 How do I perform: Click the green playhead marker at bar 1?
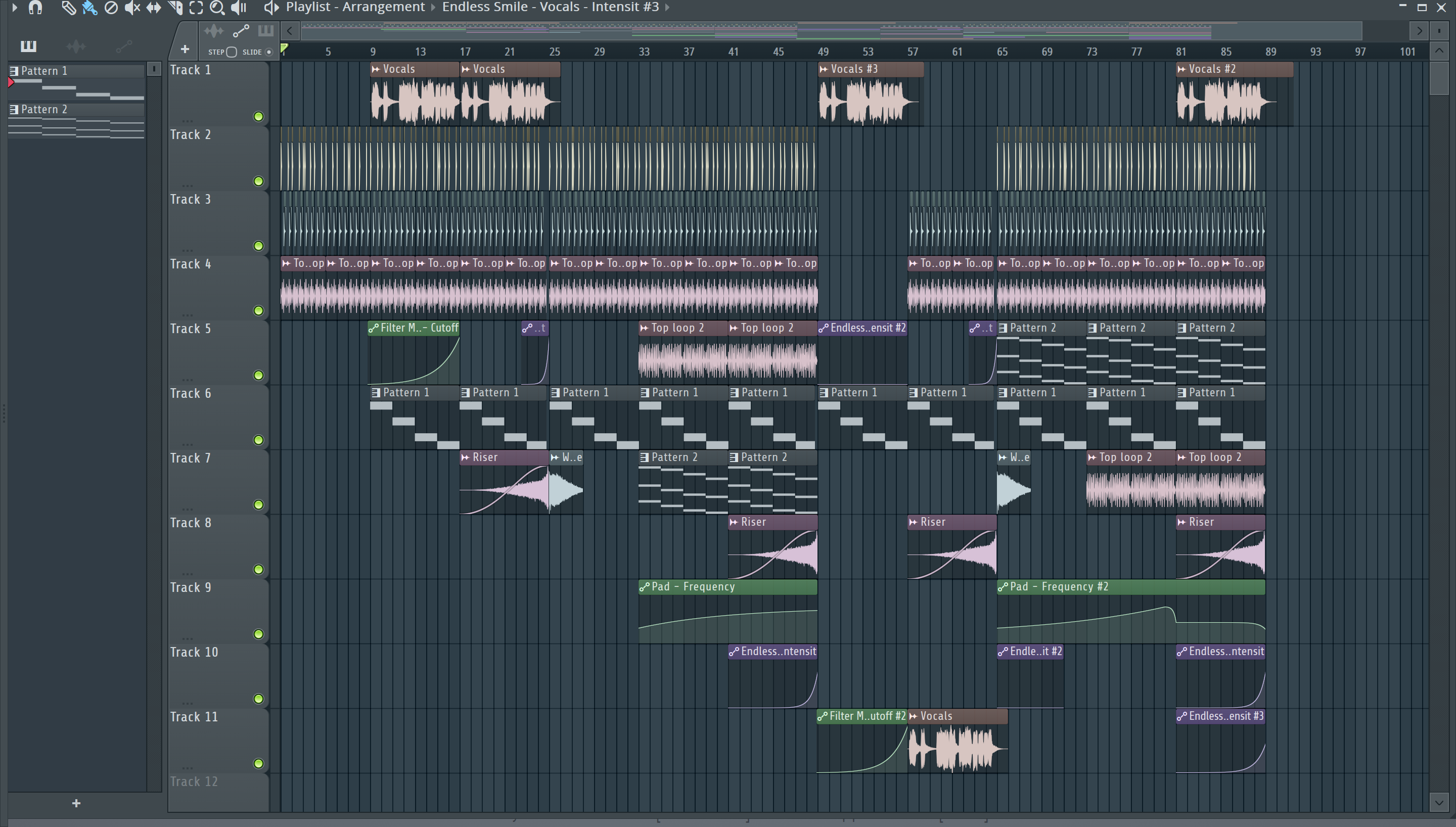285,49
